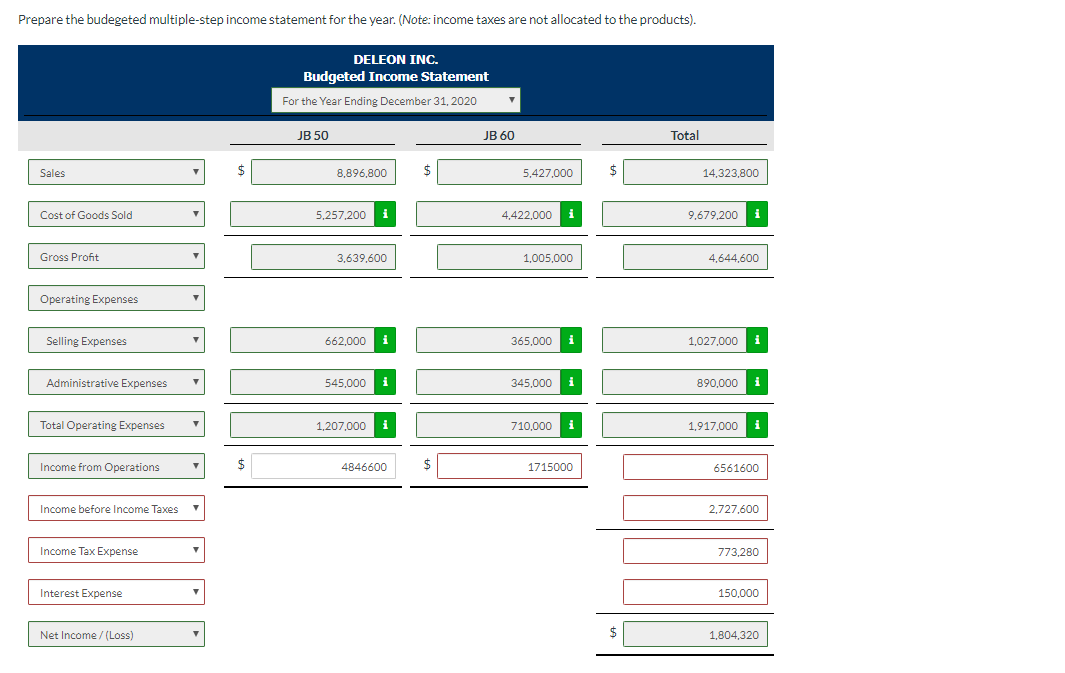Click the JB 50 Sales field 8,896,800
This screenshot has width=1065, height=673.
pyautogui.click(x=323, y=172)
